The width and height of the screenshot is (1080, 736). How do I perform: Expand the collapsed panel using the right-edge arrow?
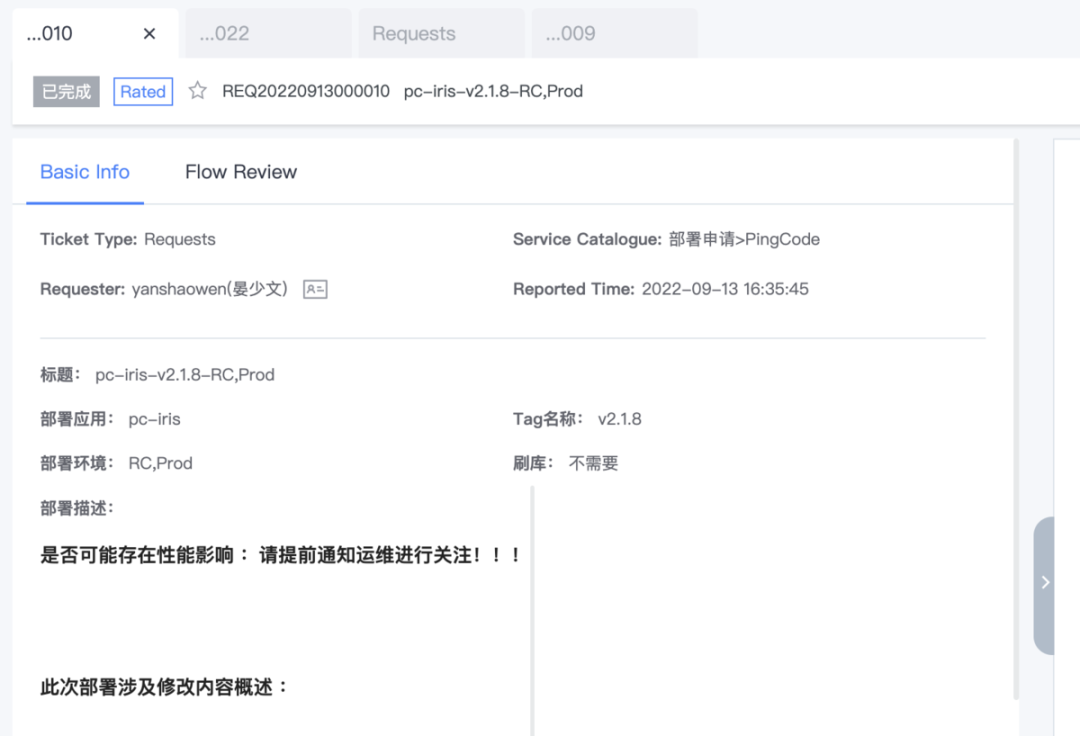pyautogui.click(x=1045, y=582)
